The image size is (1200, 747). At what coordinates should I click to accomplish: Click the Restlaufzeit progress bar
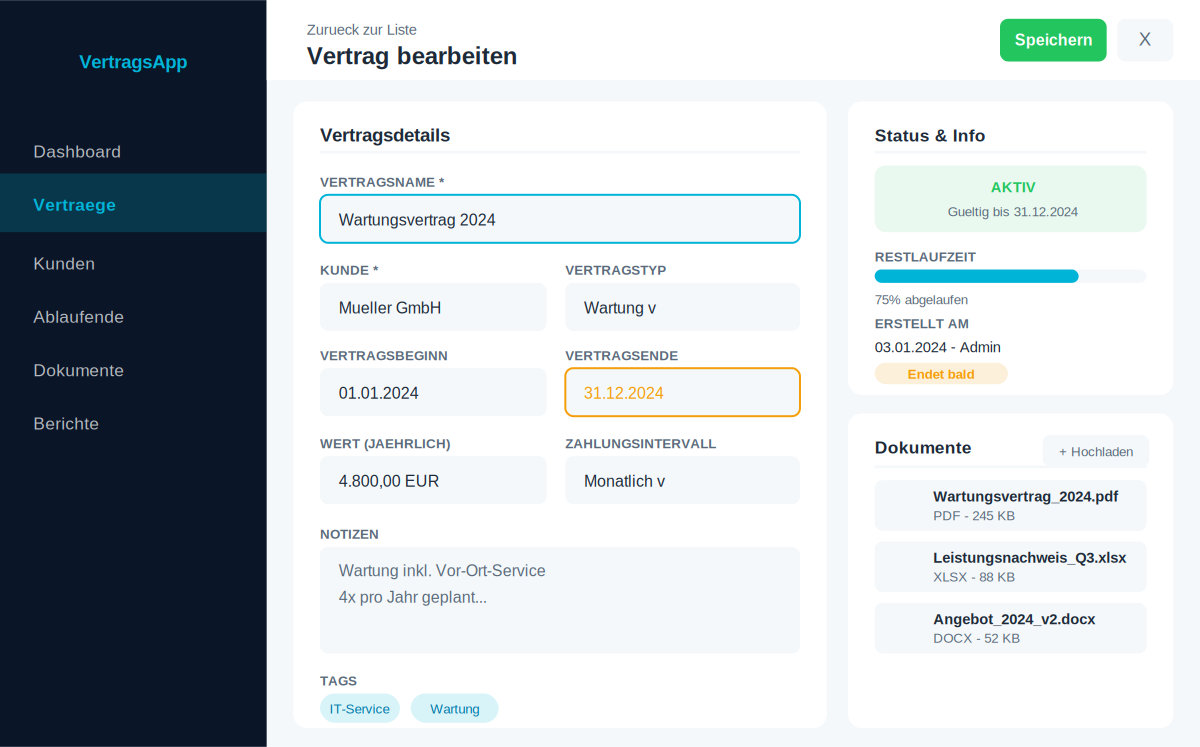coord(1010,276)
